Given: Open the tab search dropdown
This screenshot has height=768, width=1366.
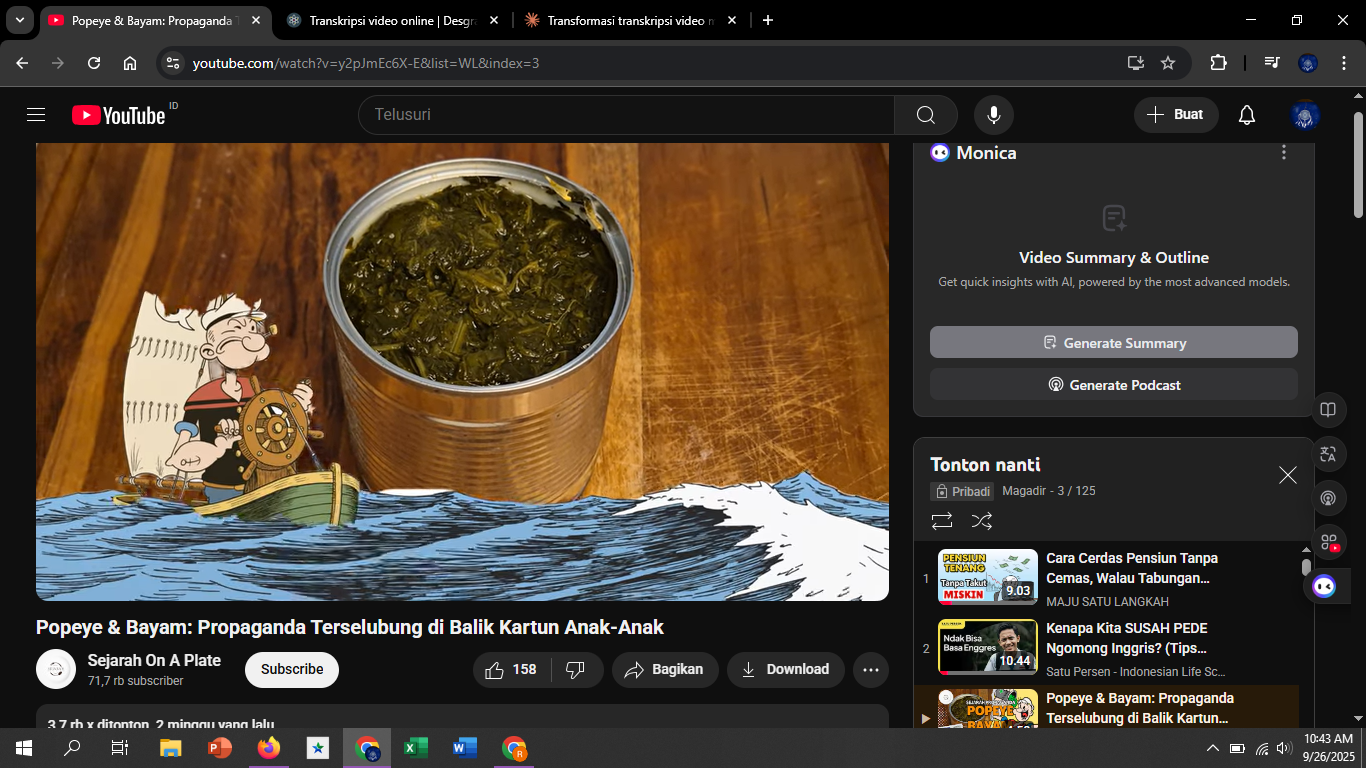Looking at the screenshot, I should pos(19,20).
